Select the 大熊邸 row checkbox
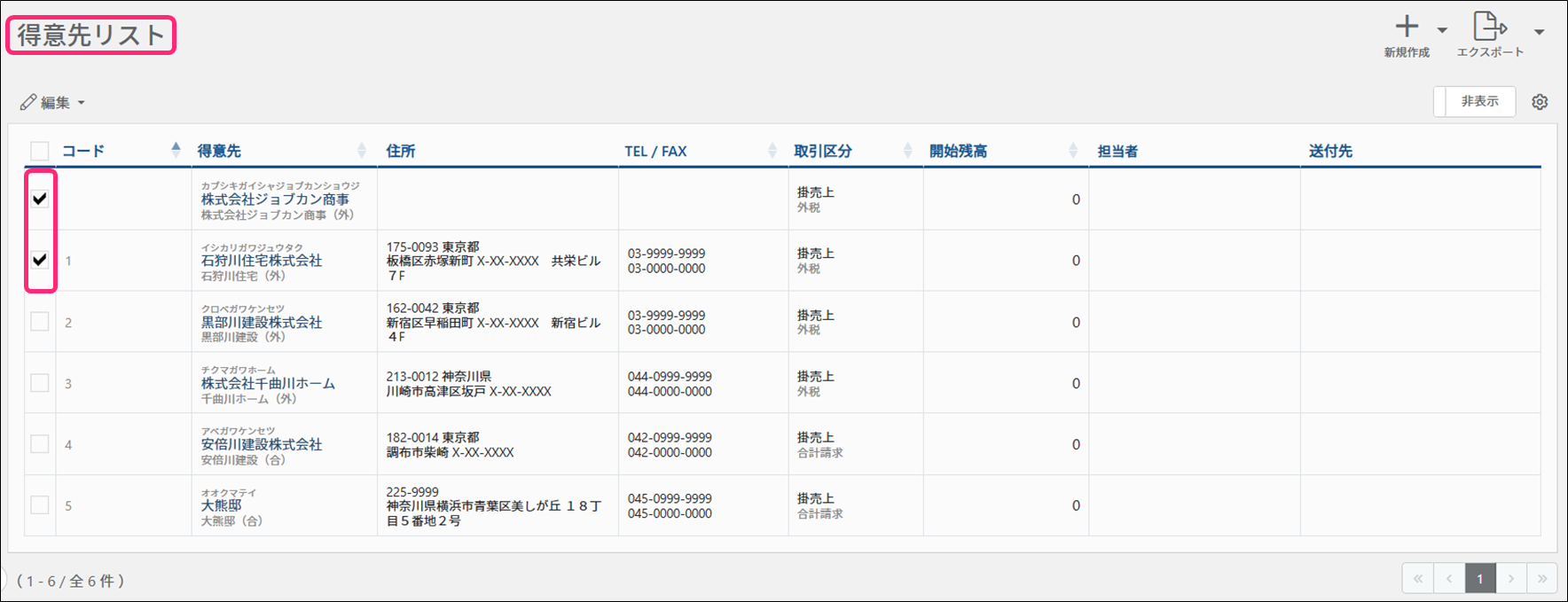This screenshot has height=602, width=1568. [40, 505]
